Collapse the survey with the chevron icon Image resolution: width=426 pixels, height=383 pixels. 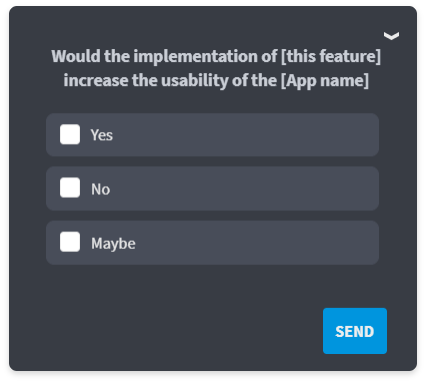pos(391,36)
